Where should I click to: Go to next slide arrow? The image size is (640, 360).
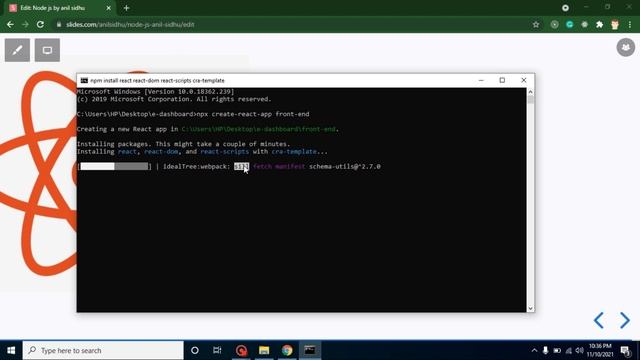click(624, 320)
